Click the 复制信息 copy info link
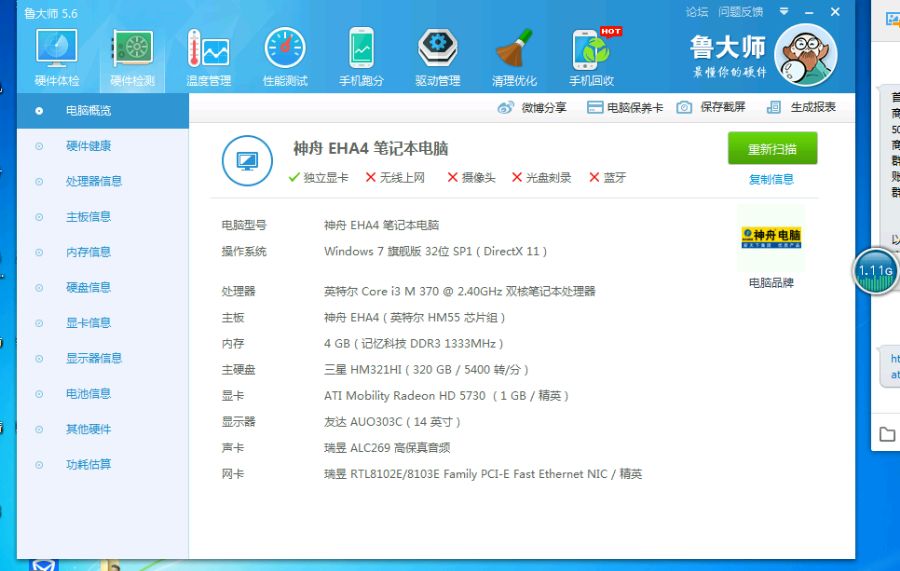Screen dimensions: 900x571 771,180
